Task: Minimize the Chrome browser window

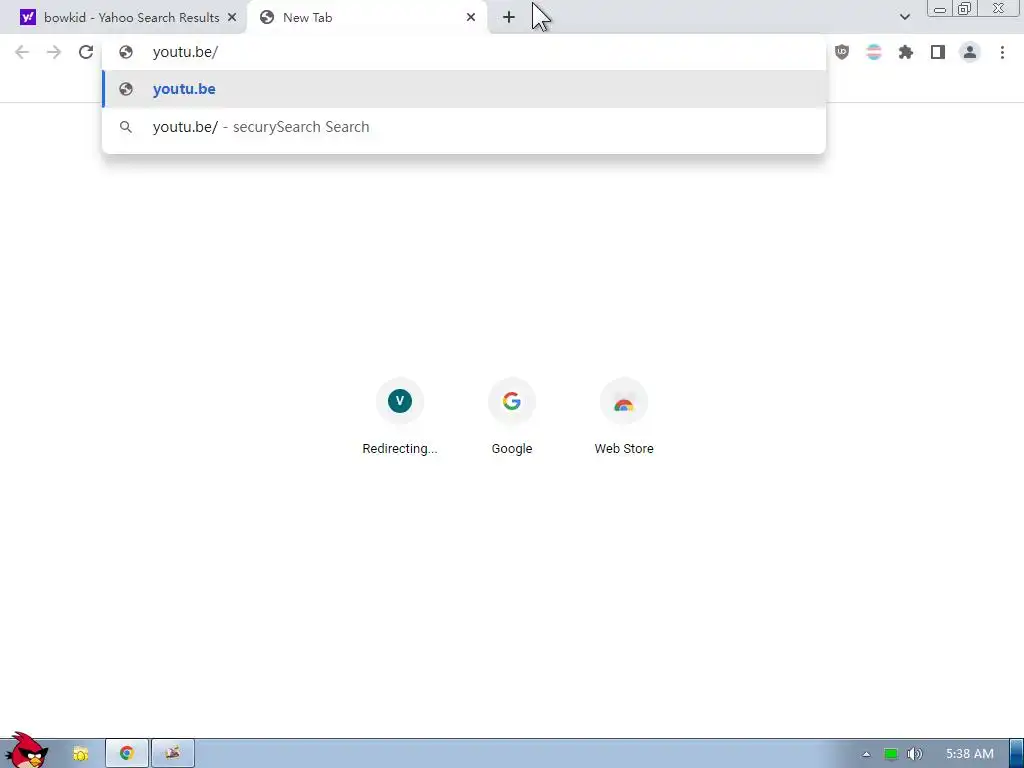Action: click(940, 9)
